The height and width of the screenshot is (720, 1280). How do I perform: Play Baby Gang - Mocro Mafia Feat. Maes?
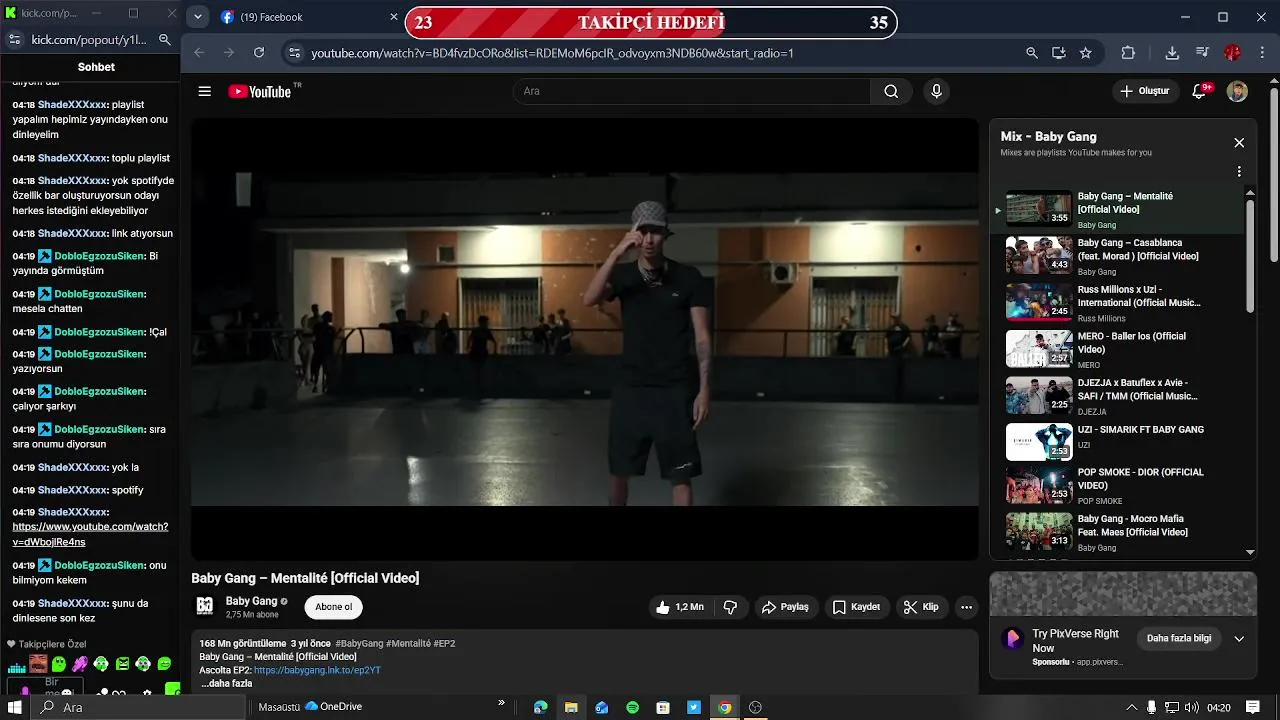(1118, 533)
